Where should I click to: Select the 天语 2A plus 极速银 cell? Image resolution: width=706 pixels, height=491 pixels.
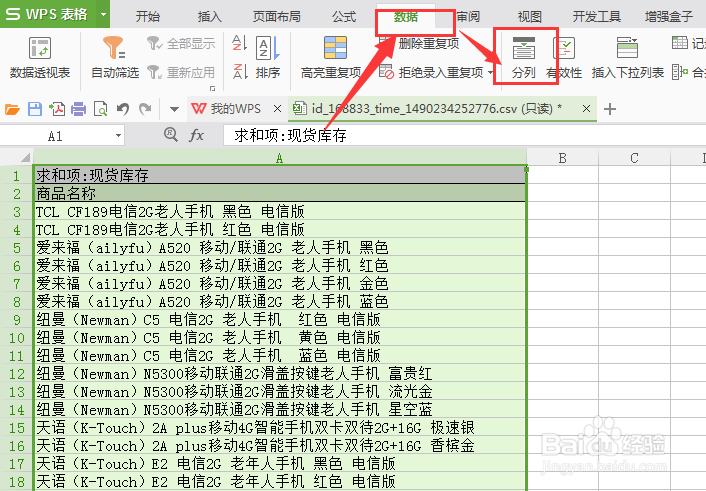280,427
